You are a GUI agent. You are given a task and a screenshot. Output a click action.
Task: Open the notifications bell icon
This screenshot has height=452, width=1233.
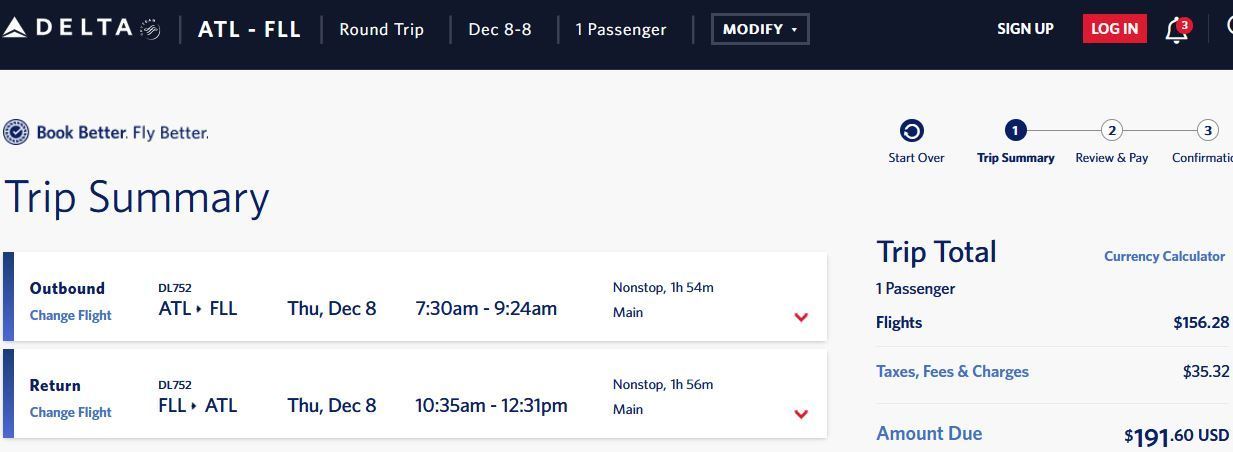(1177, 30)
